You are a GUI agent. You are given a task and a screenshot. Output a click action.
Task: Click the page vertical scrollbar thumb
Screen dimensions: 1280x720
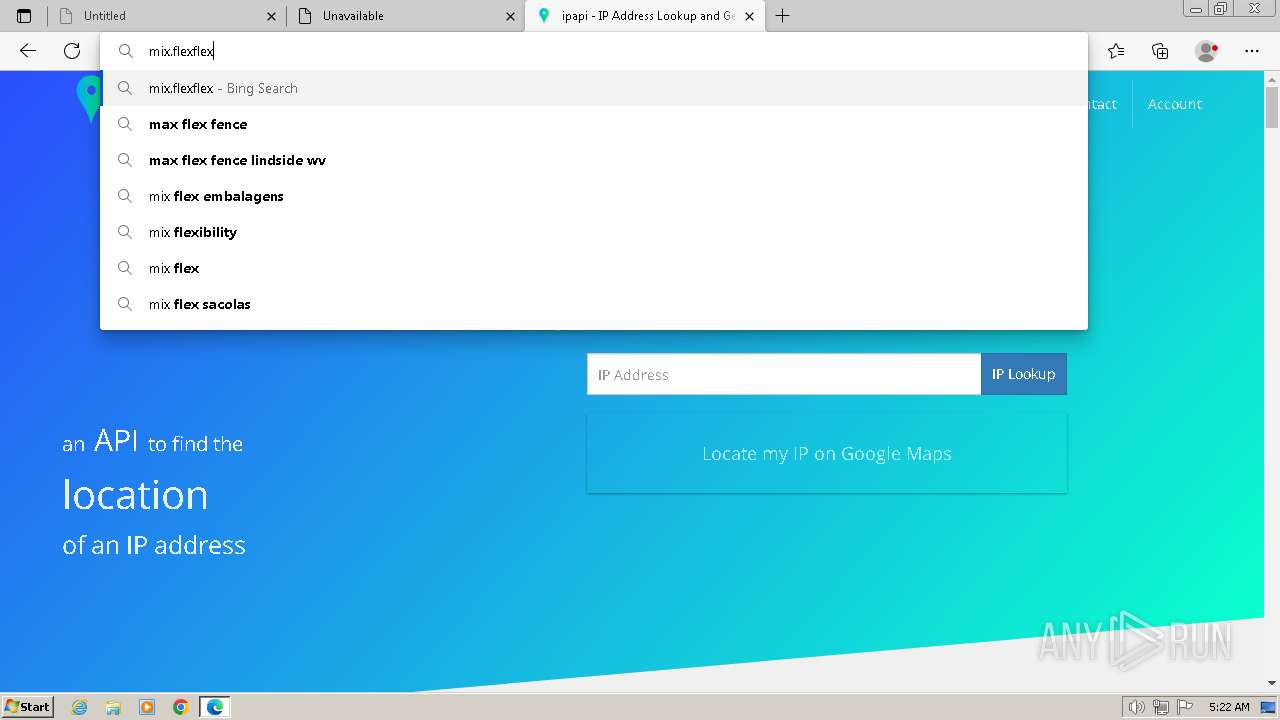1272,108
